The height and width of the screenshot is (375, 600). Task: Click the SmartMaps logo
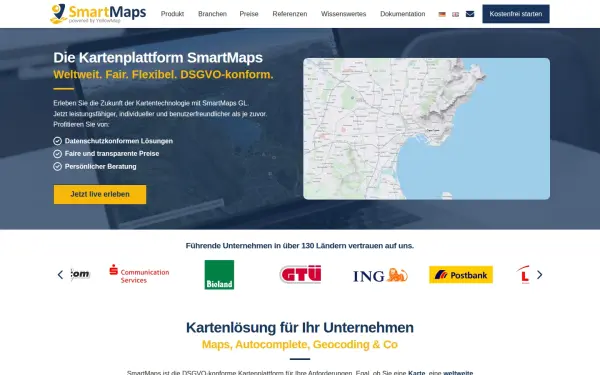coord(98,14)
